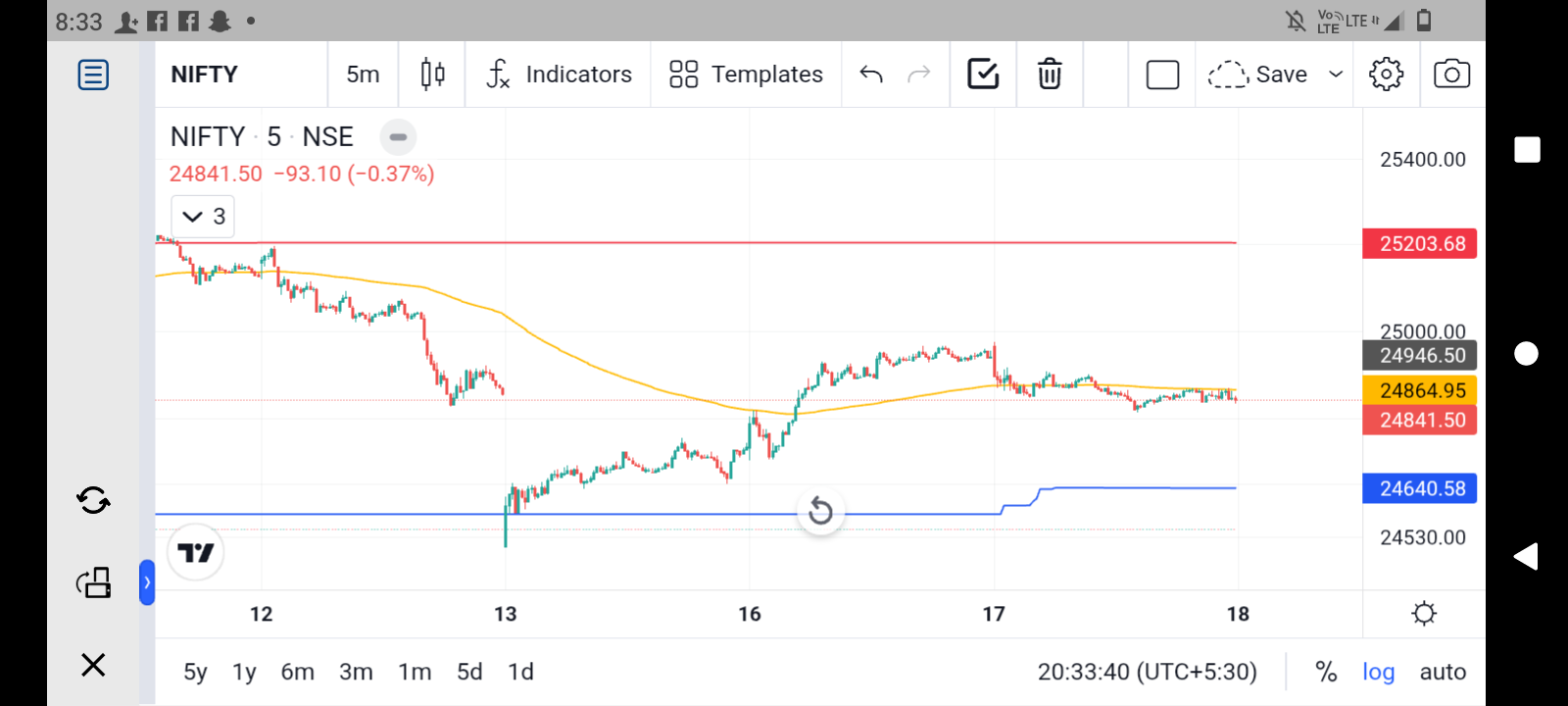
Task: Open chart settings gear
Action: [x=1386, y=75]
